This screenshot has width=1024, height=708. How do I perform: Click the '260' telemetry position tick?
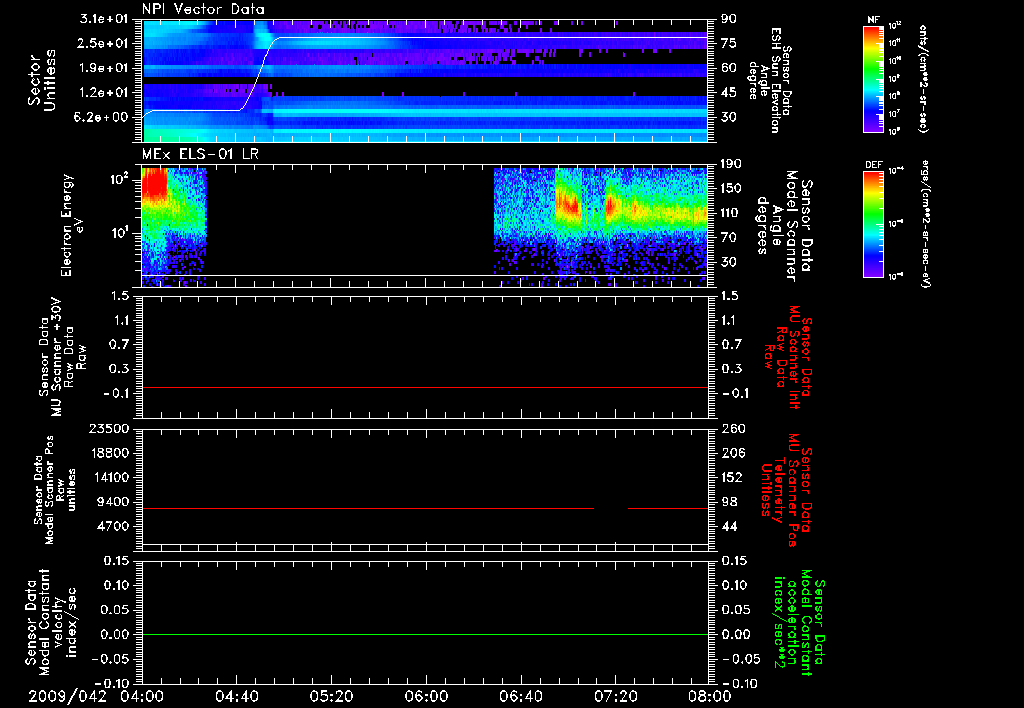pos(733,429)
